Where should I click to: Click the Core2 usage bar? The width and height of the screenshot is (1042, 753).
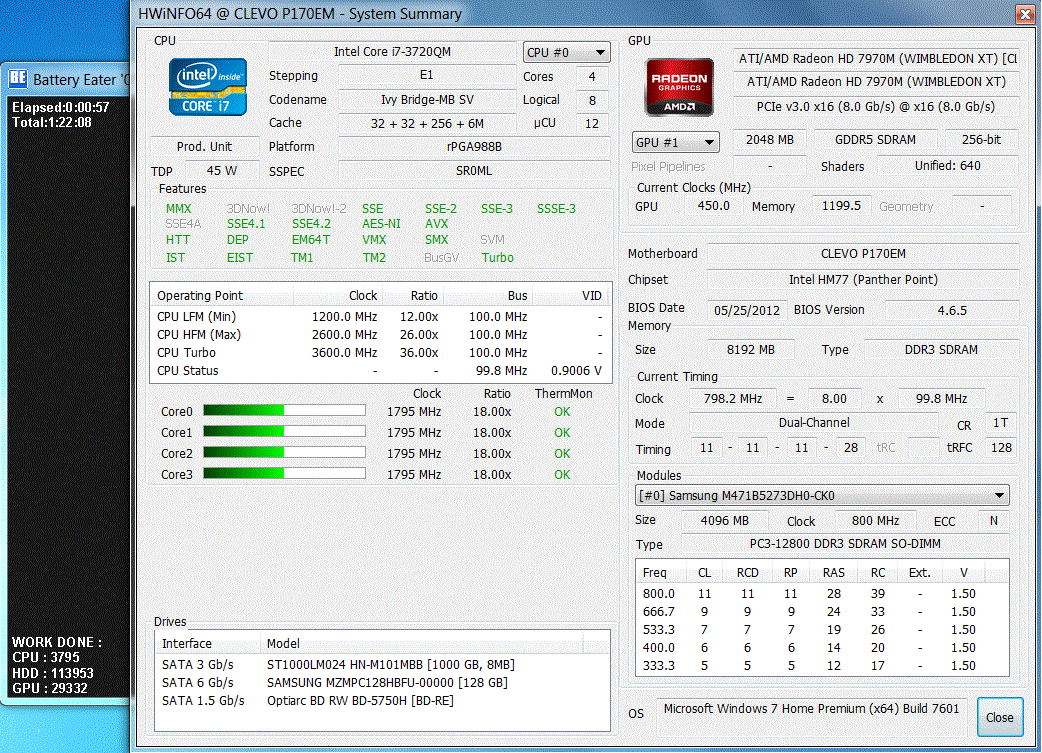point(284,453)
